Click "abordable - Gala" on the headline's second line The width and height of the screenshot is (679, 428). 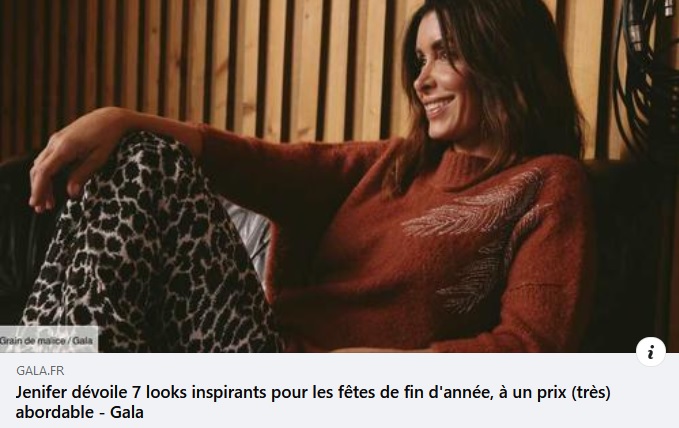pos(79,412)
